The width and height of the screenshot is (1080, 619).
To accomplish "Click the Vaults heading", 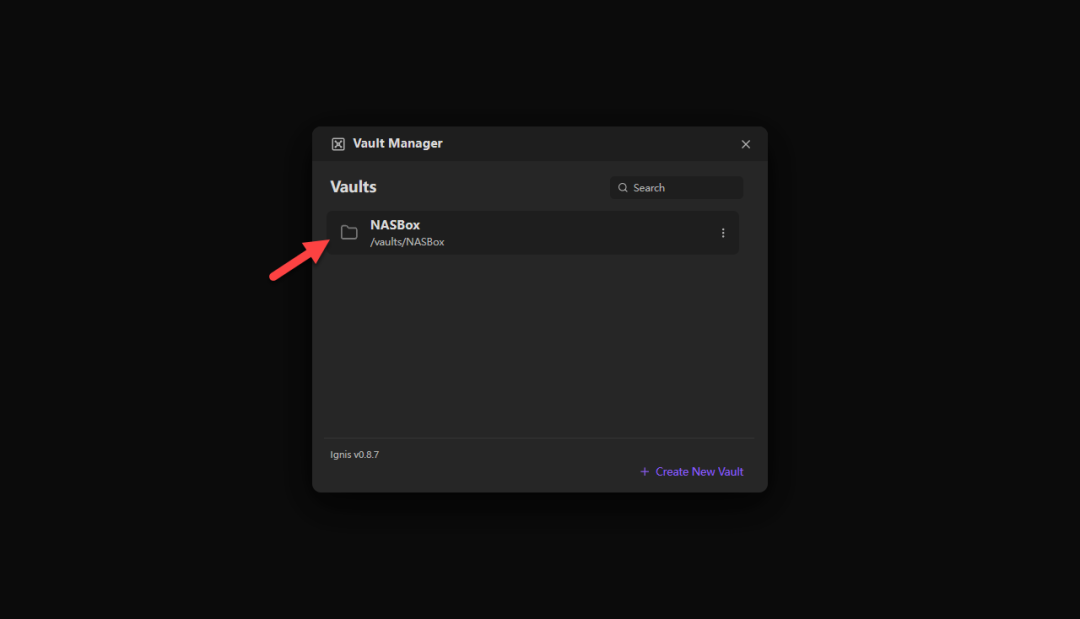I will coord(353,187).
